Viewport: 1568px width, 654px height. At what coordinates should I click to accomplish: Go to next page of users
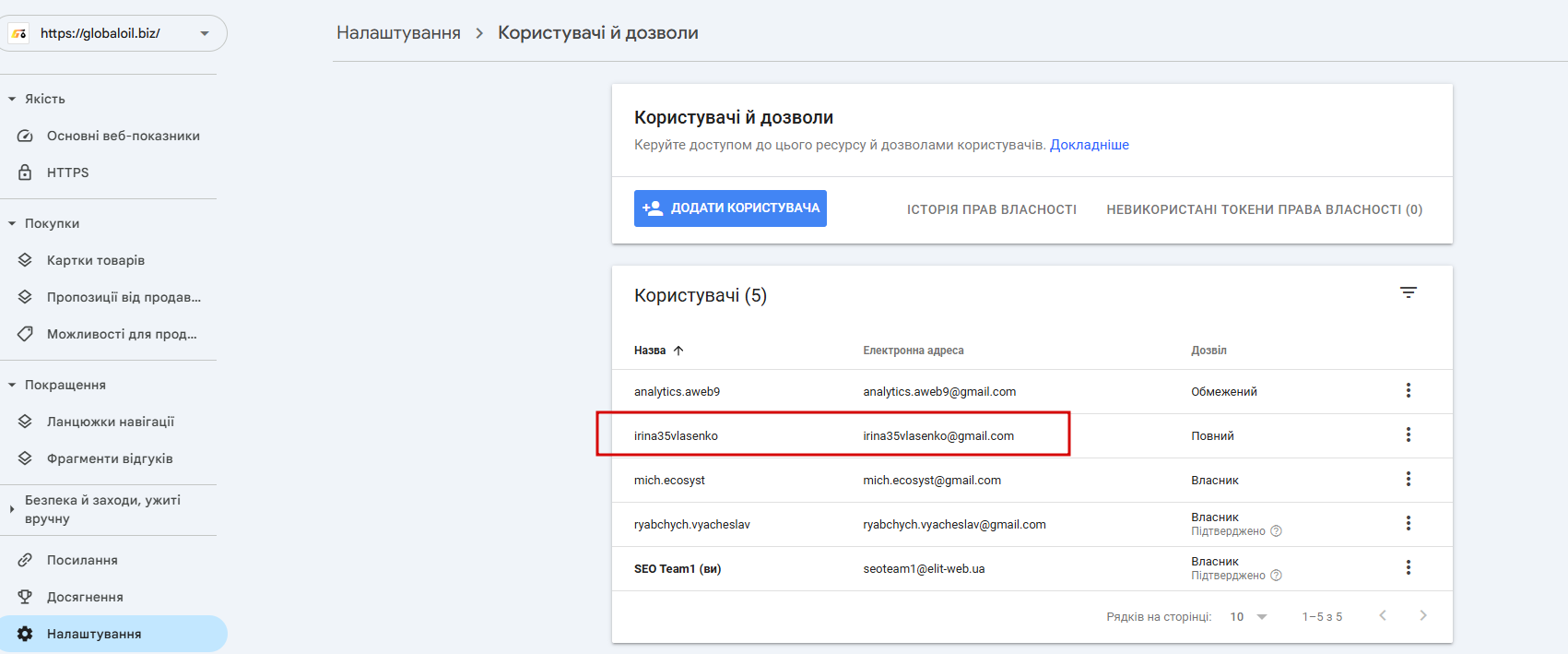click(1422, 615)
